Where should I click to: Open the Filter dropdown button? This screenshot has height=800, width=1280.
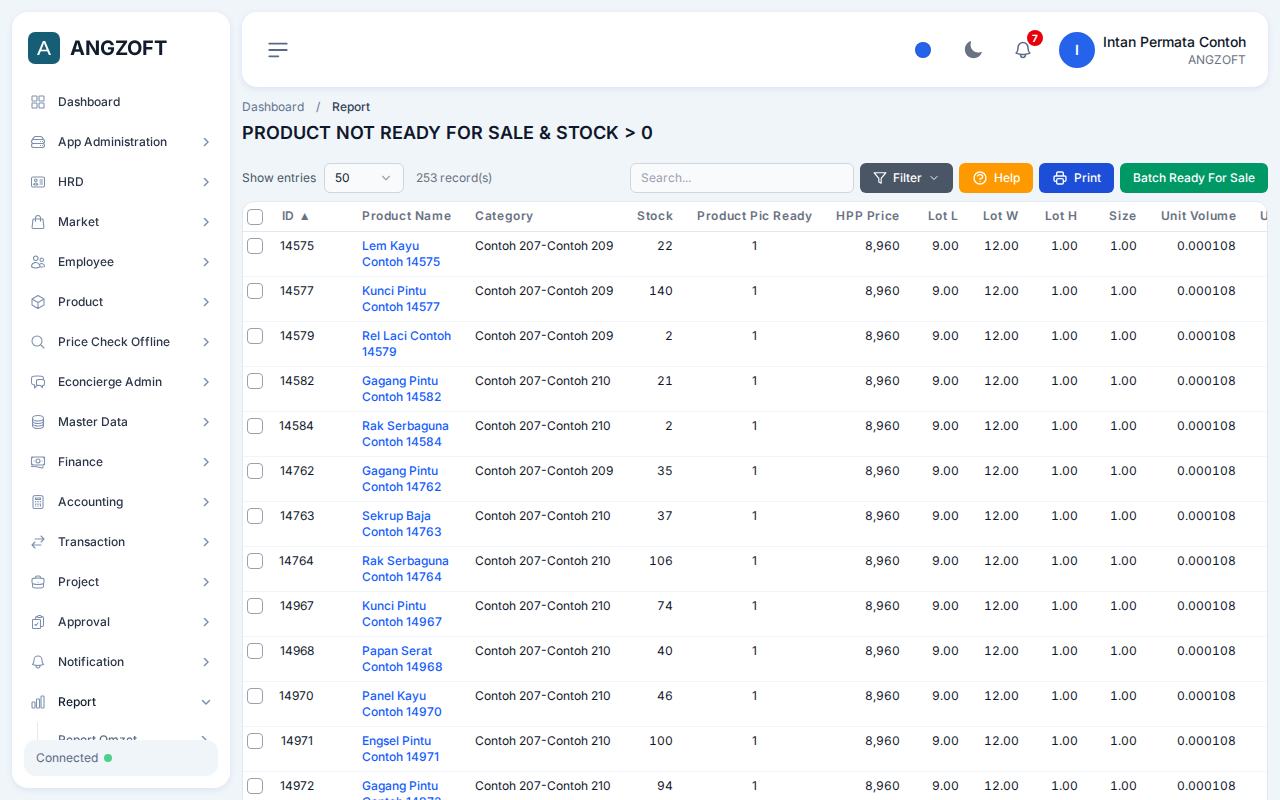coord(906,178)
